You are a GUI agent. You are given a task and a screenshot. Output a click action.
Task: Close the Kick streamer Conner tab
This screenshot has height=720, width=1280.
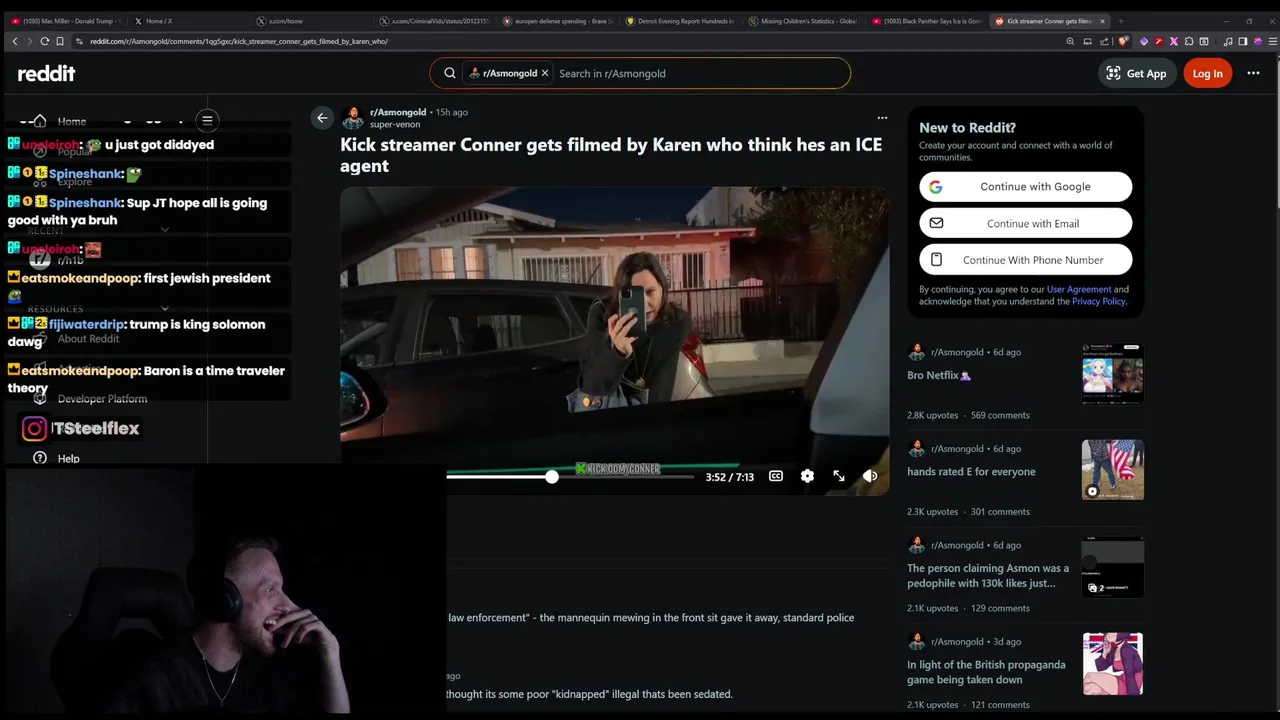(x=1103, y=21)
